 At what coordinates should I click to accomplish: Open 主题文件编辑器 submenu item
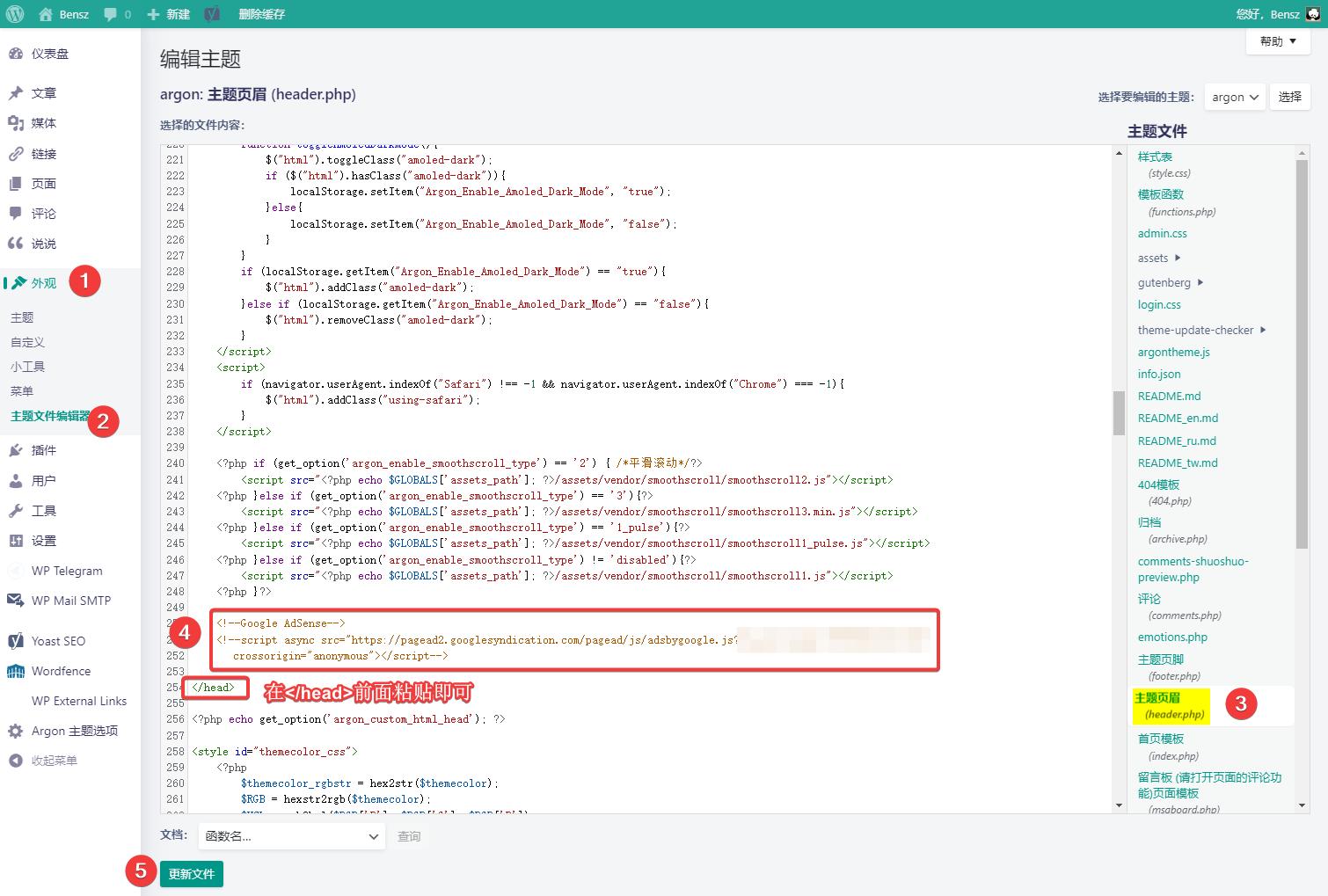50,416
